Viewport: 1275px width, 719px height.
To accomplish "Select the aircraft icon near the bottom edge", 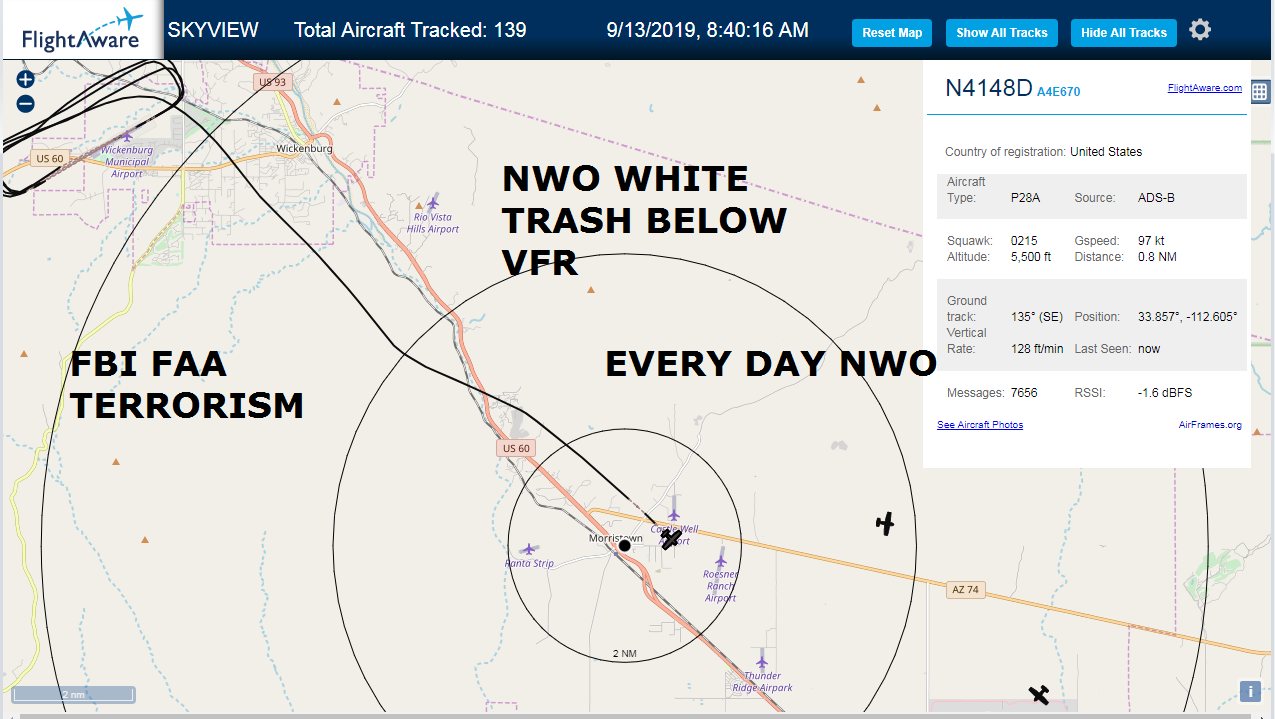I will [x=1040, y=694].
